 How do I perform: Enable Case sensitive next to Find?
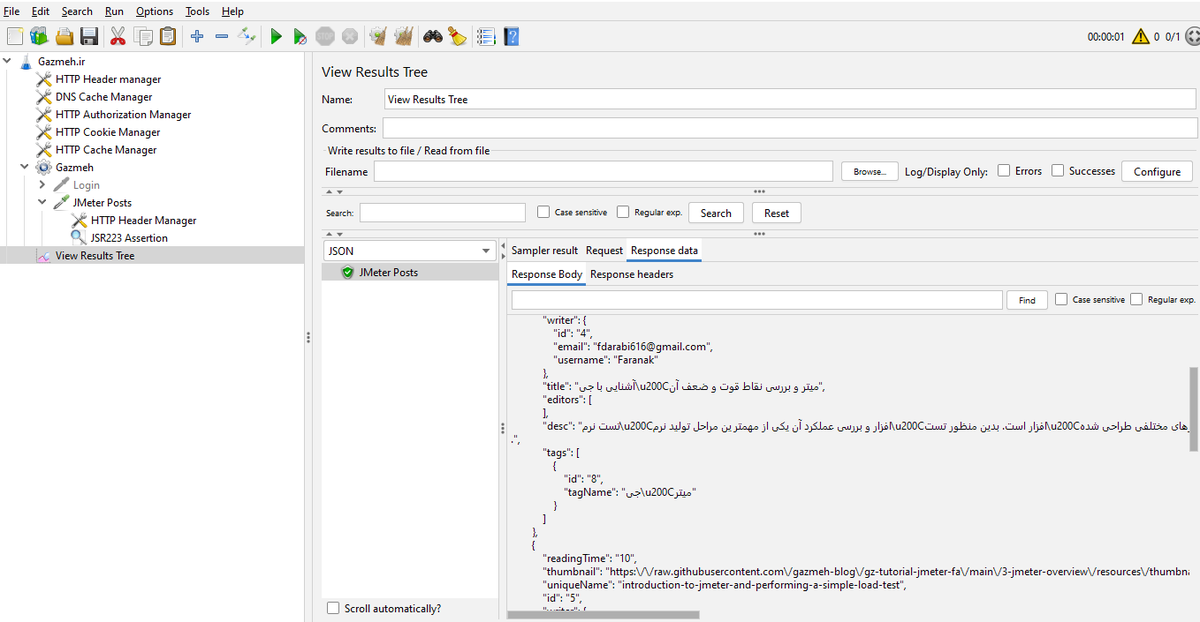[x=1061, y=299]
